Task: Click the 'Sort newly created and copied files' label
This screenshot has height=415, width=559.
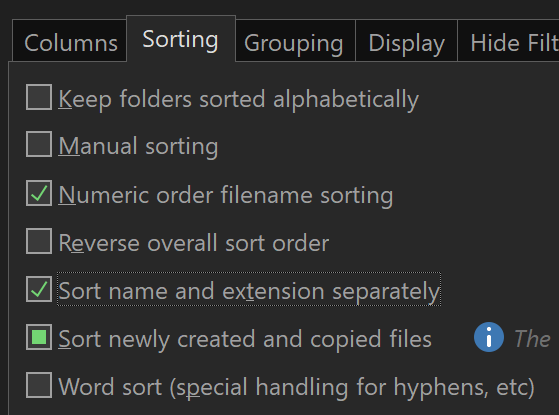Action: [x=245, y=339]
